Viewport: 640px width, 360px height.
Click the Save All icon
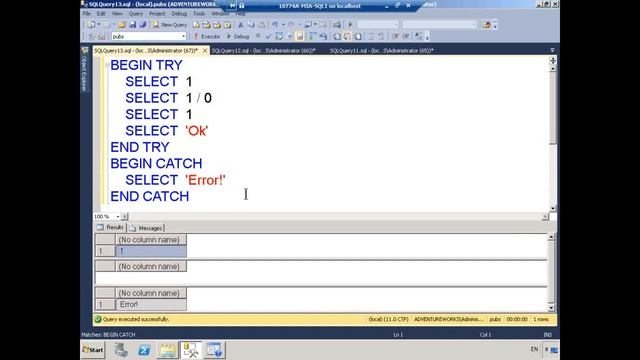142,25
